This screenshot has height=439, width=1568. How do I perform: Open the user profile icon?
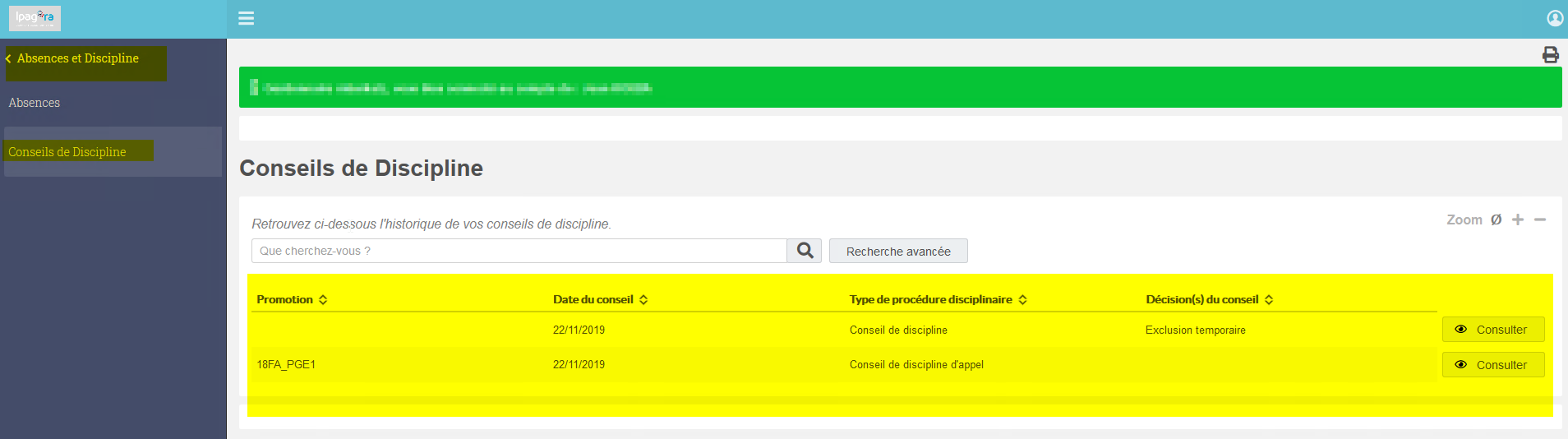[x=1555, y=18]
